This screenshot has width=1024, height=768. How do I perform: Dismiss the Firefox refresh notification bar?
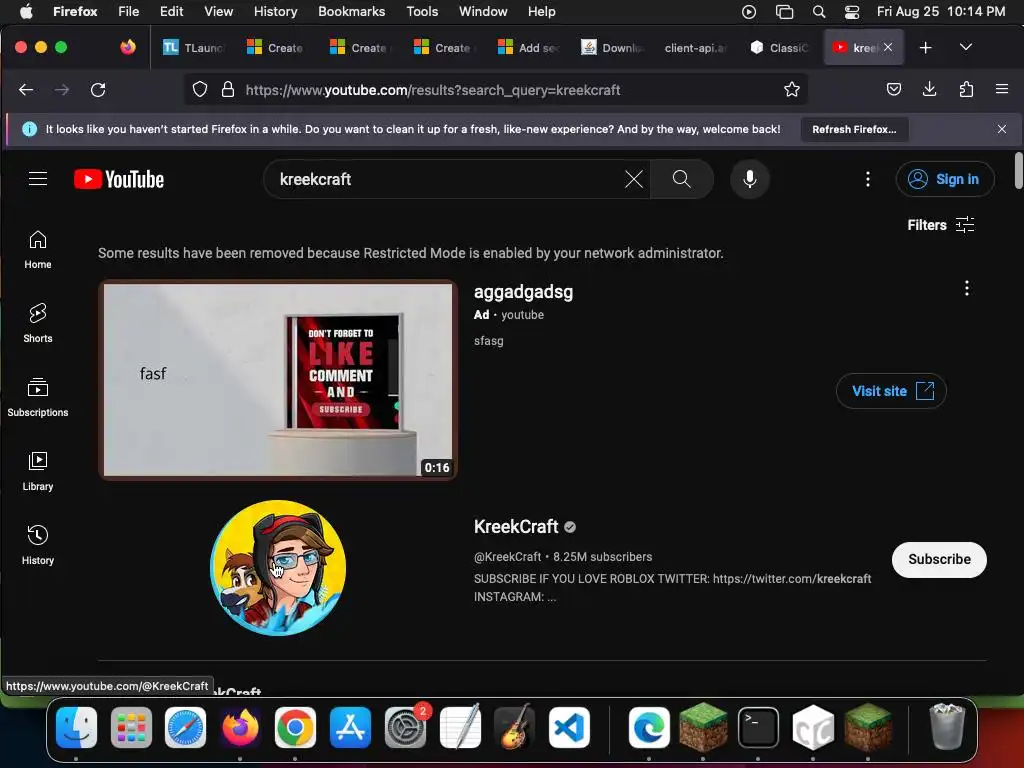click(1002, 129)
